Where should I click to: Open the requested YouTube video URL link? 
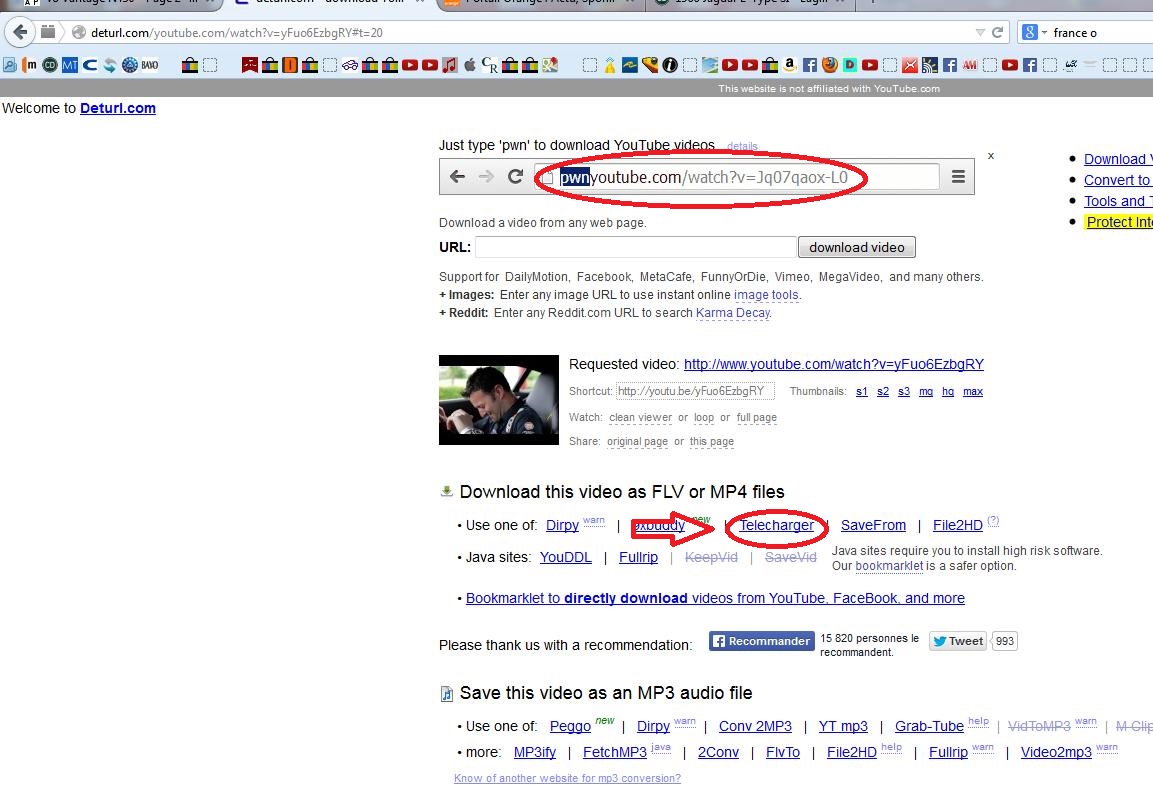834,364
